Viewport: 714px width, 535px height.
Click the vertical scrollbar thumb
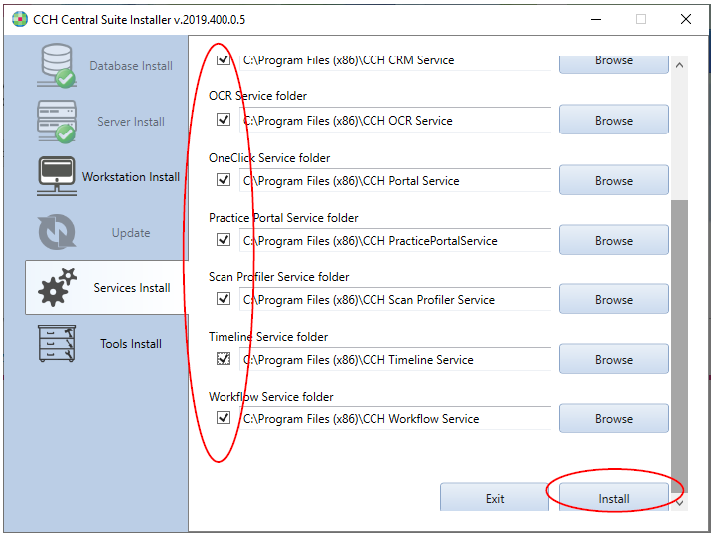click(x=679, y=346)
